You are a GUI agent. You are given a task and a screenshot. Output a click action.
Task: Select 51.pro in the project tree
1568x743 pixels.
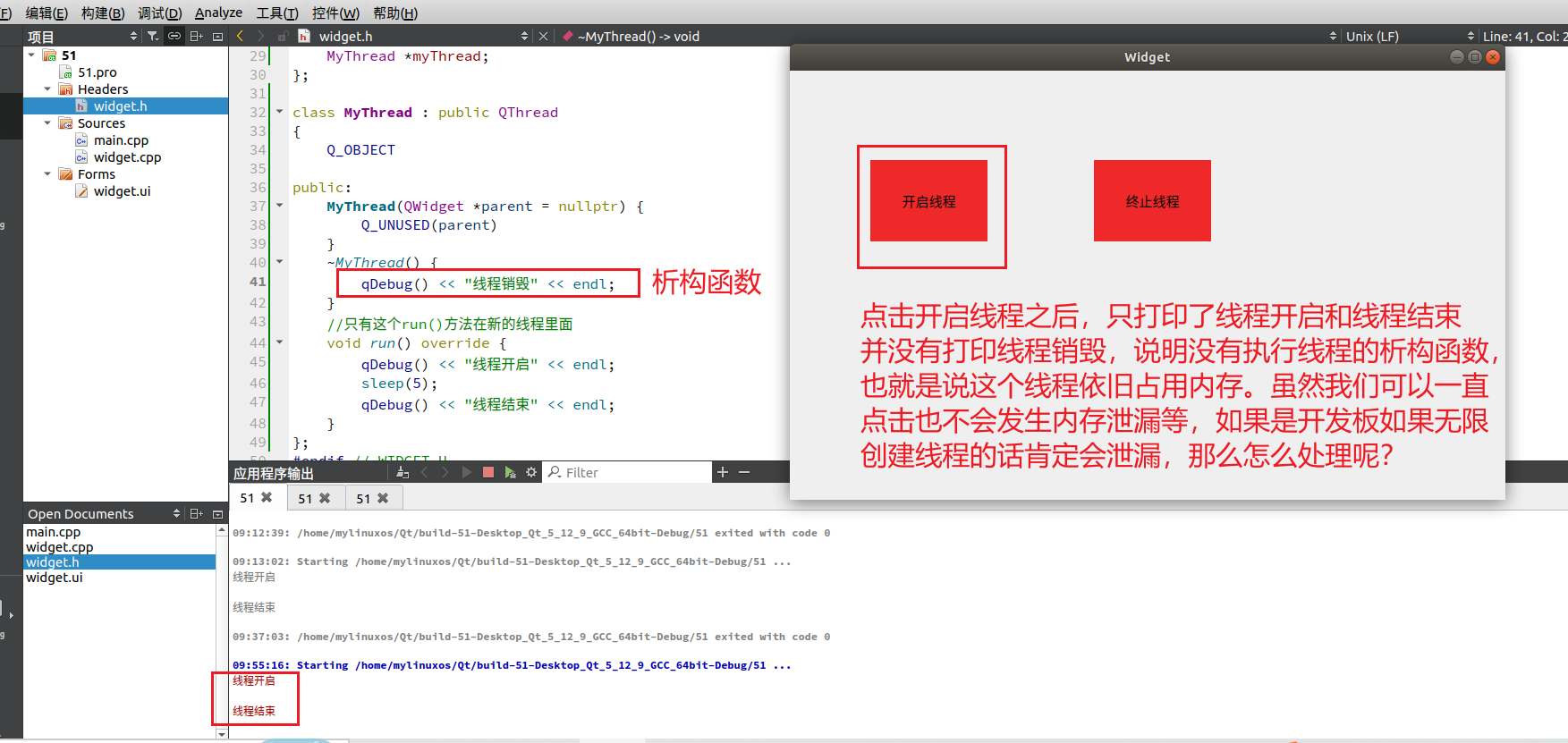click(x=97, y=72)
